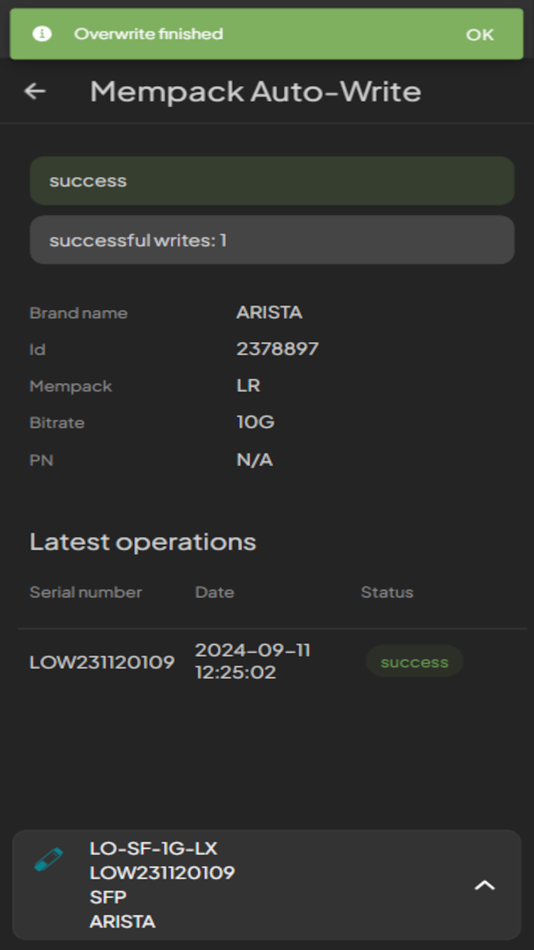Click the 'Latest operations' heading
The width and height of the screenshot is (534, 950).
tap(143, 542)
